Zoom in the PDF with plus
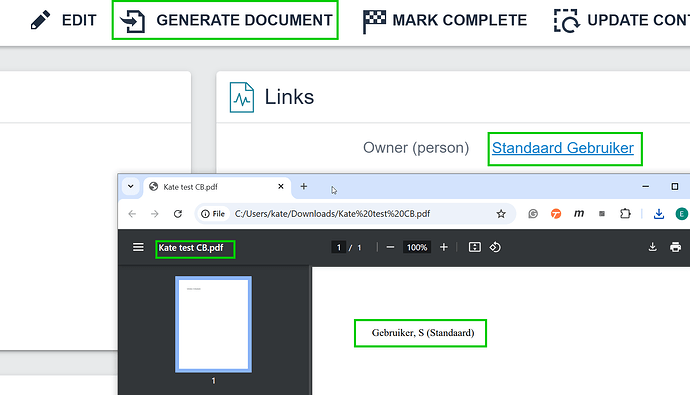Screen dimensions: 690x395 click(444, 247)
